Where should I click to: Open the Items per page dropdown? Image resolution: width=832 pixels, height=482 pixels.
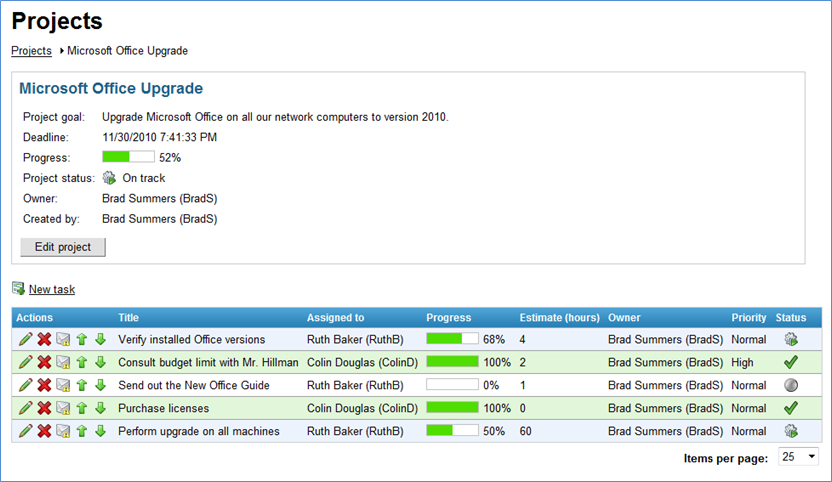pos(799,457)
